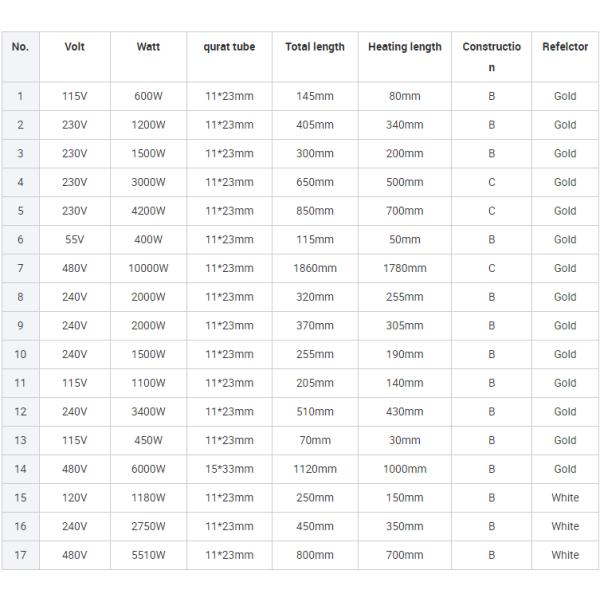Image resolution: width=600 pixels, height=600 pixels.
Task: Click the "Total length" column header
Action: 315,57
